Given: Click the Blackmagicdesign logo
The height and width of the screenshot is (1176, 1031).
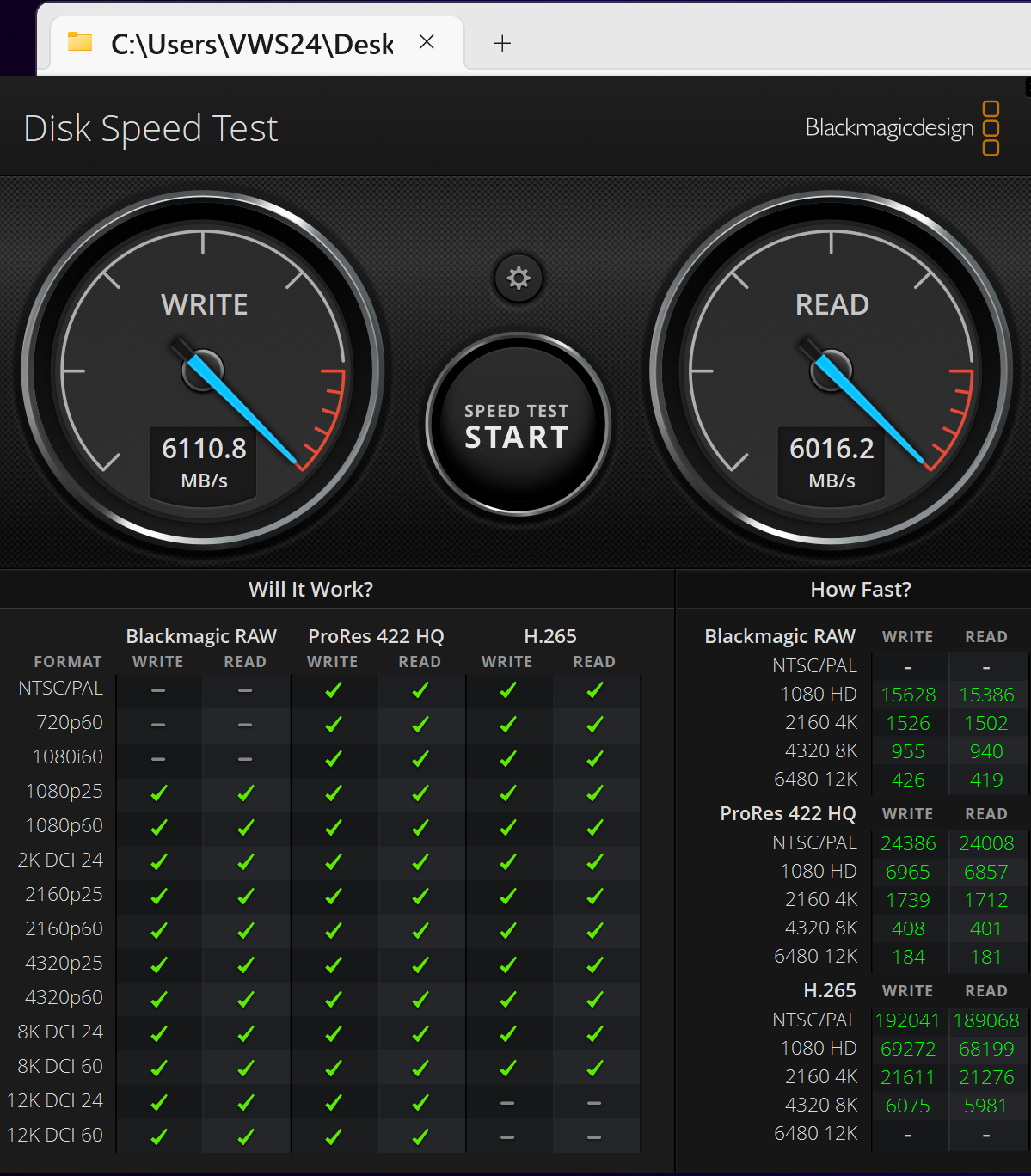Looking at the screenshot, I should click(902, 128).
